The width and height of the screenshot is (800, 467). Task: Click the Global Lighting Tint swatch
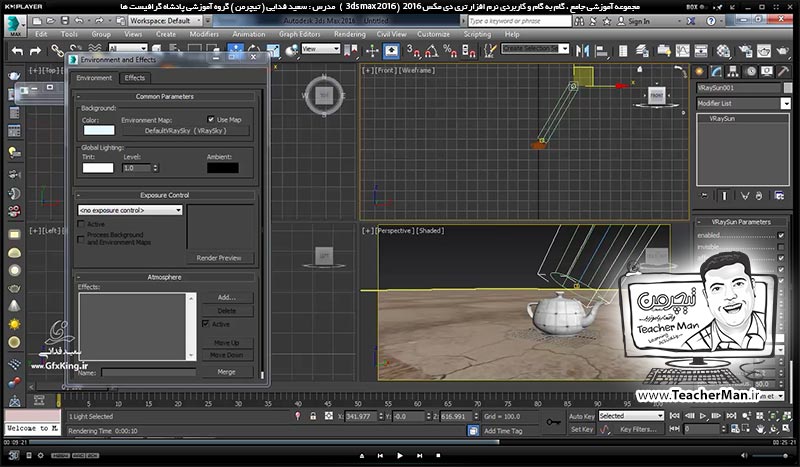point(98,168)
